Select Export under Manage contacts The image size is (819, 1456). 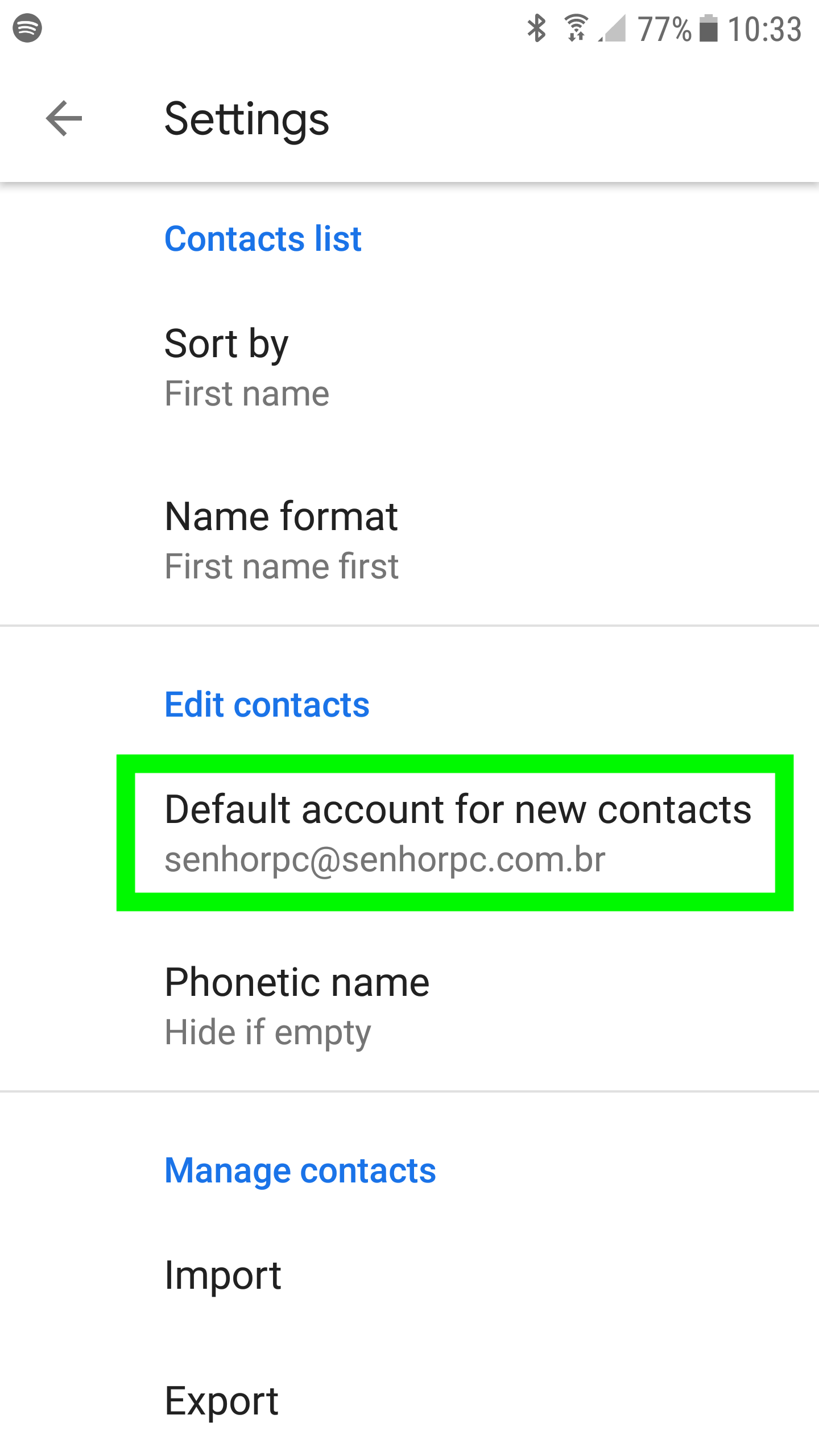tap(221, 1400)
